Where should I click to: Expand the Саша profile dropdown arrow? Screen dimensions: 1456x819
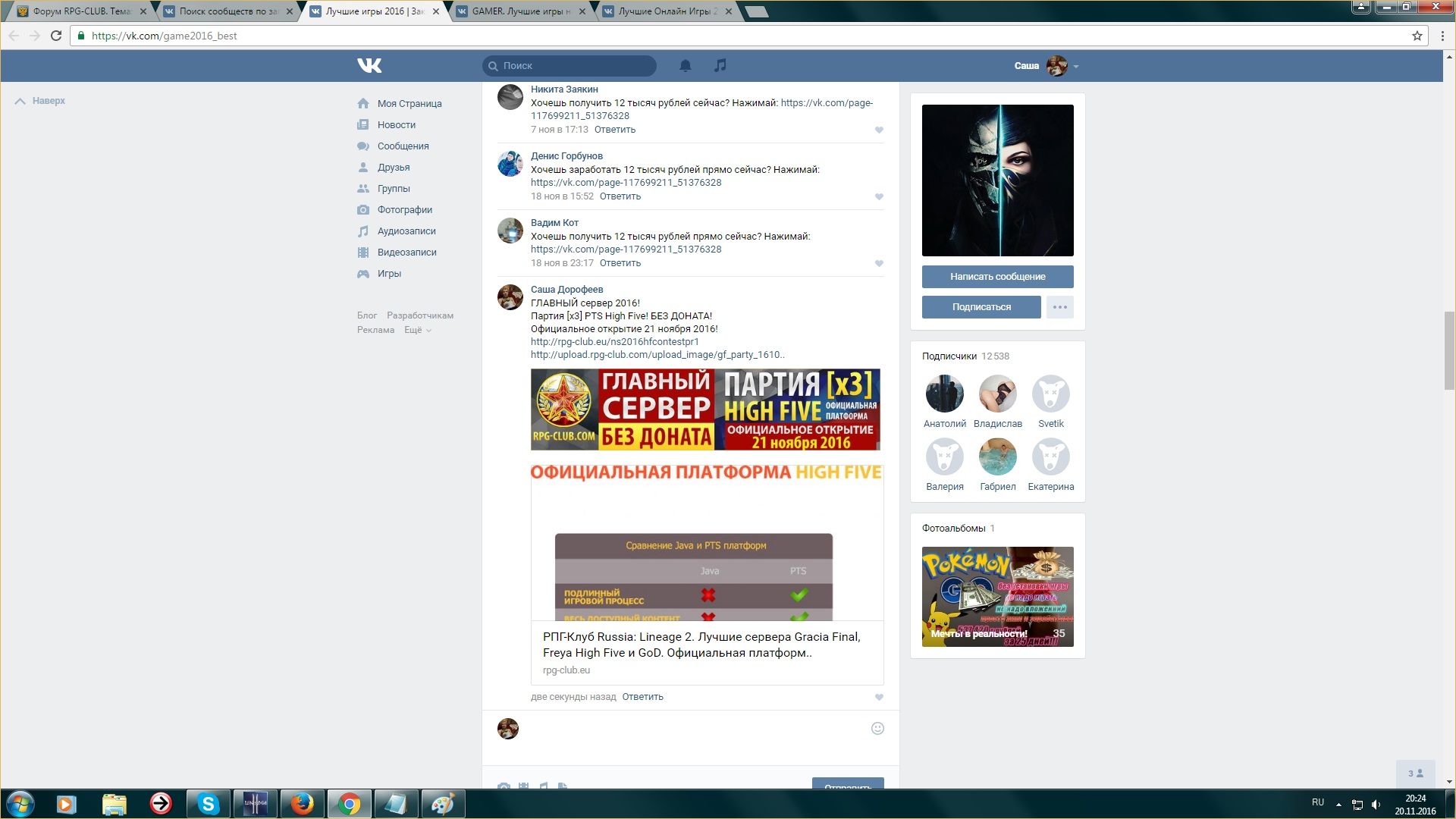point(1075,67)
